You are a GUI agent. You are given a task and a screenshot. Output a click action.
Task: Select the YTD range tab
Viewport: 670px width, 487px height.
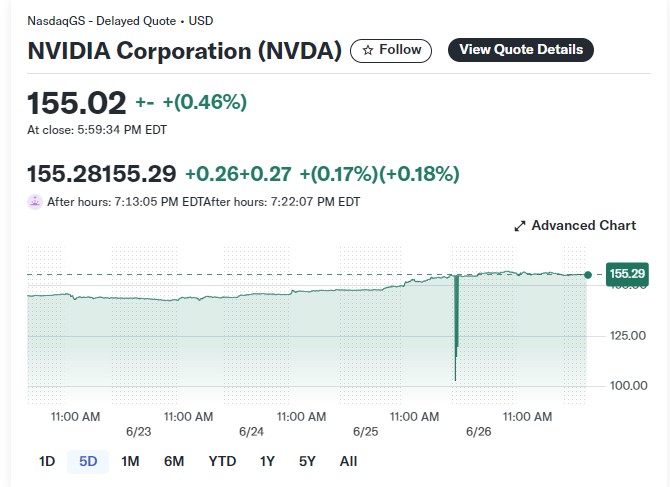[222, 461]
